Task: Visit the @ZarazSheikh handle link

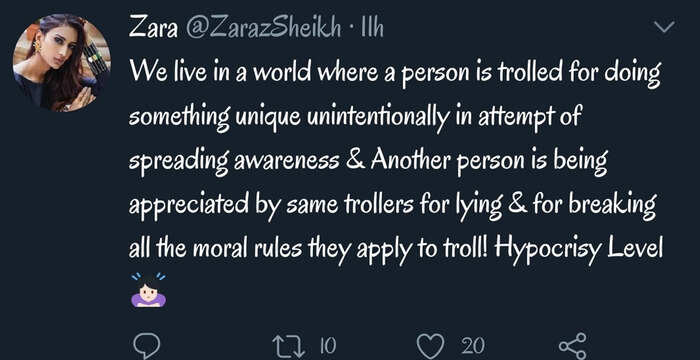Action: pos(263,29)
